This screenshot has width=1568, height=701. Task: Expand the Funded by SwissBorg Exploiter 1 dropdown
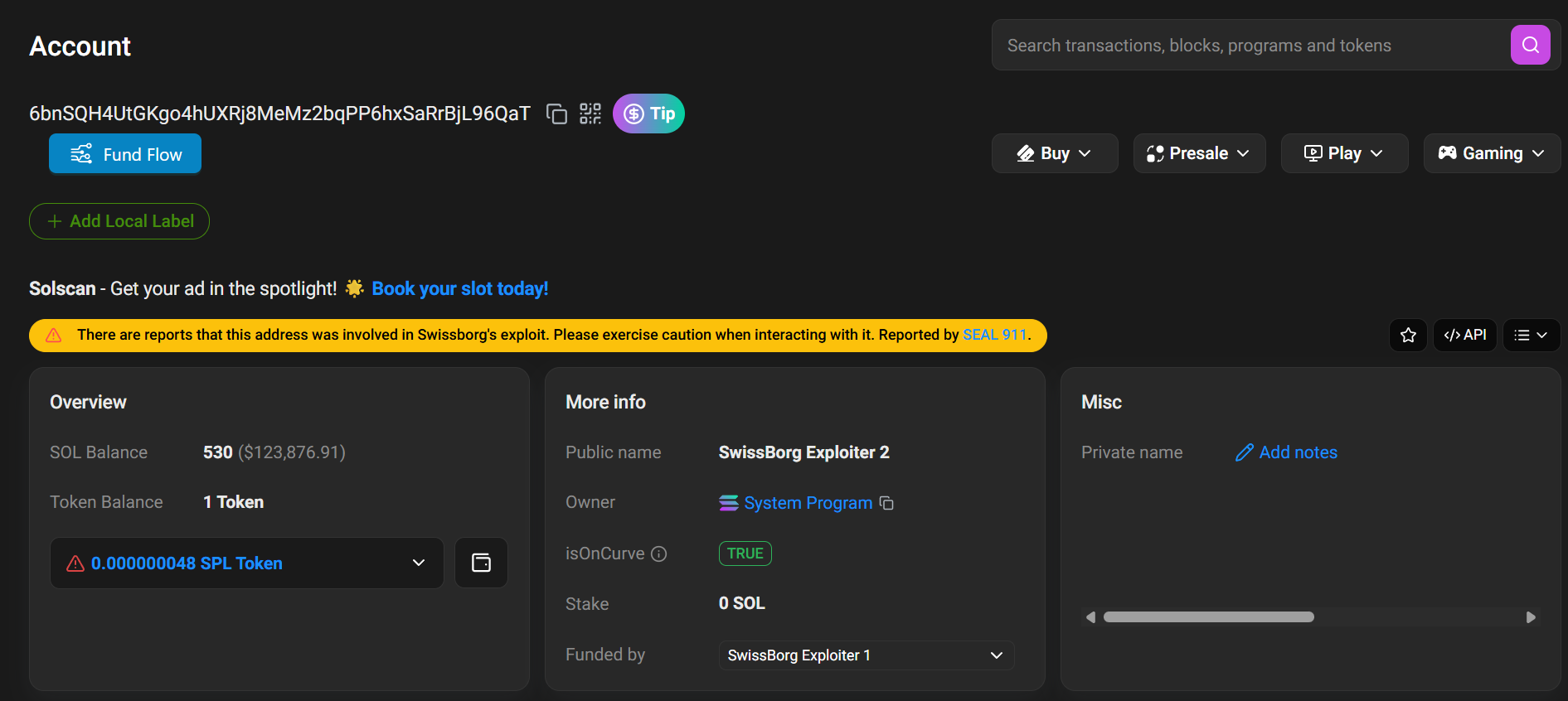pos(867,655)
